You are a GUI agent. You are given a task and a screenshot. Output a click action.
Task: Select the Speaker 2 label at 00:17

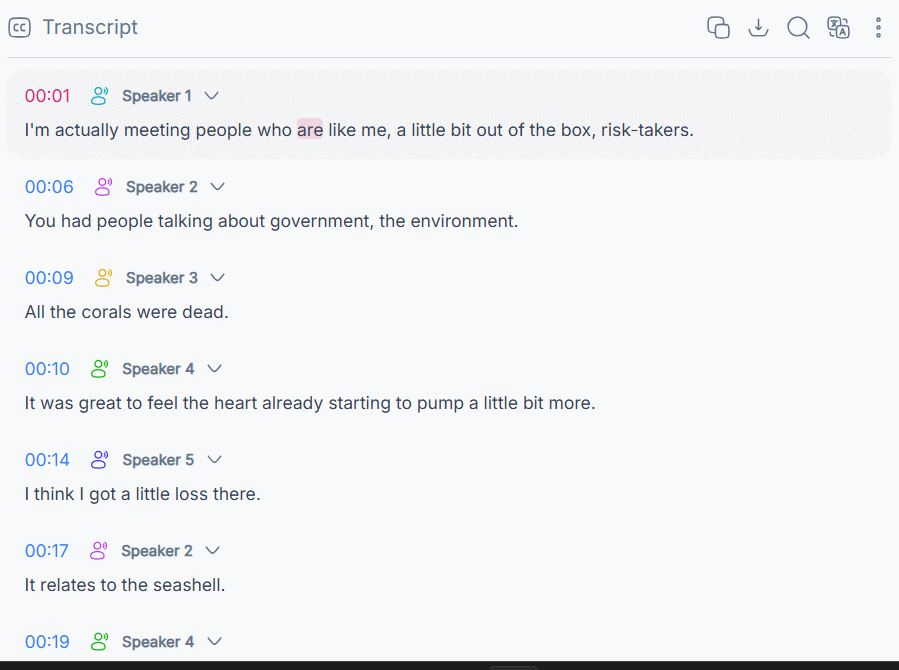[x=157, y=551]
